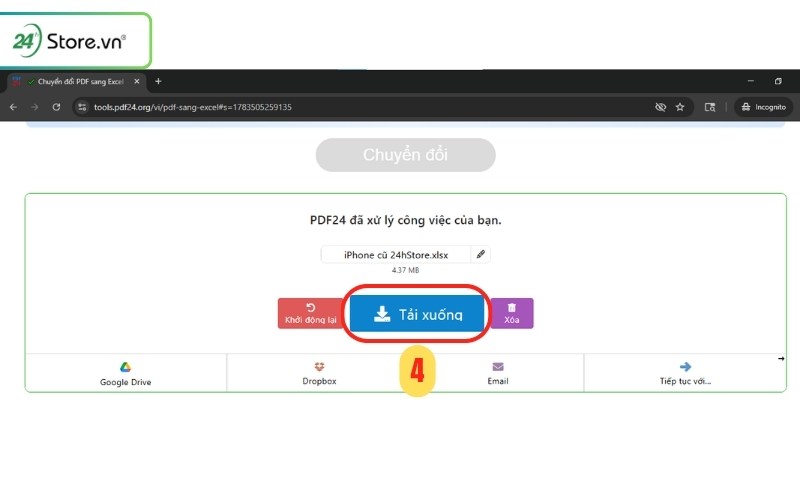Save result to Google Drive
Image resolution: width=800 pixels, height=500 pixels.
tap(126, 373)
